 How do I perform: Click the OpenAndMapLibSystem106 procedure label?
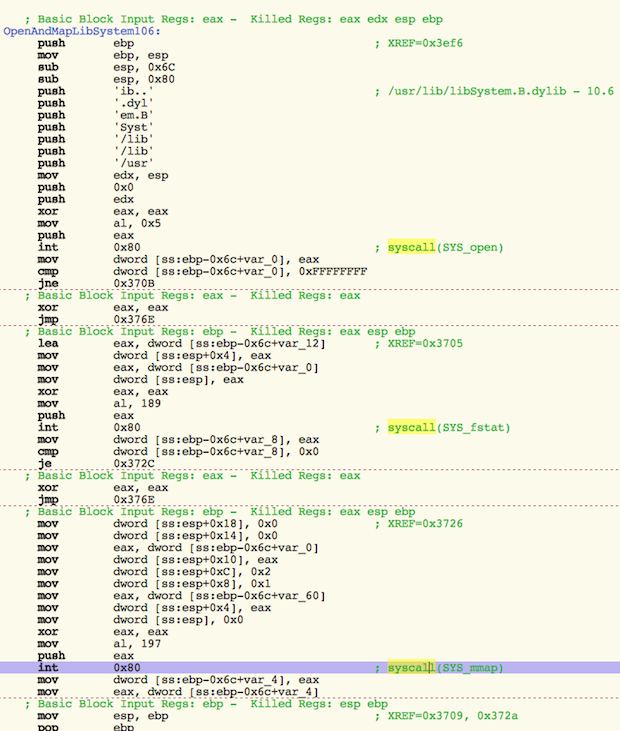pyautogui.click(x=81, y=32)
